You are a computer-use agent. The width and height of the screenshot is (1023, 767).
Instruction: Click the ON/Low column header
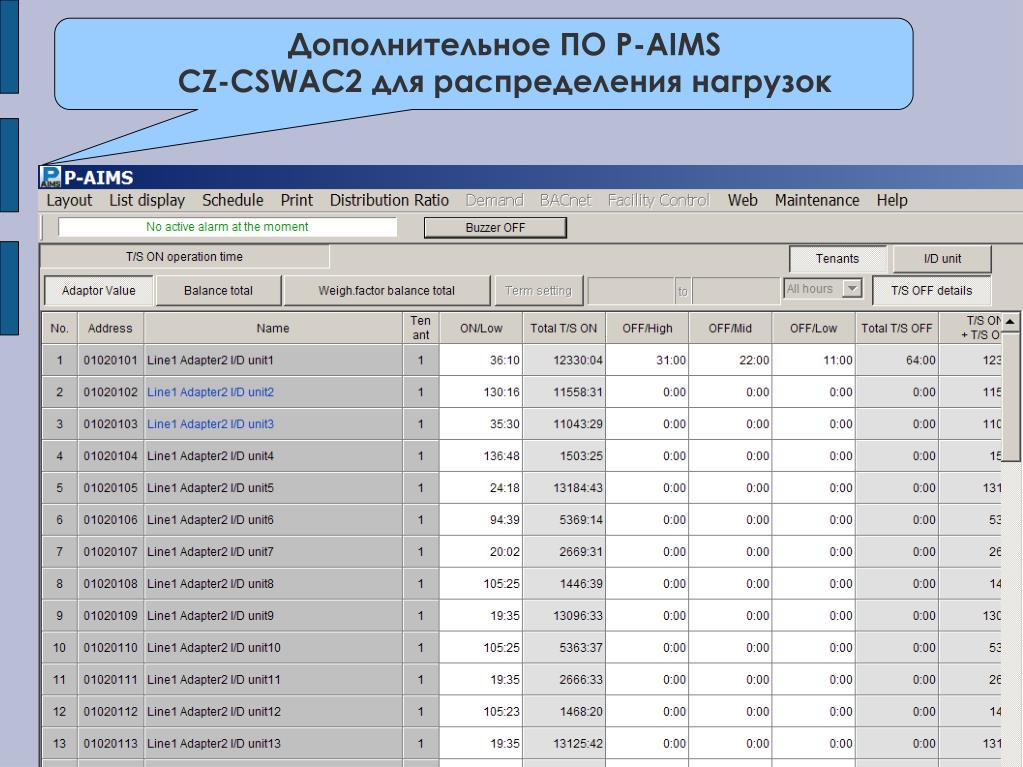click(481, 328)
